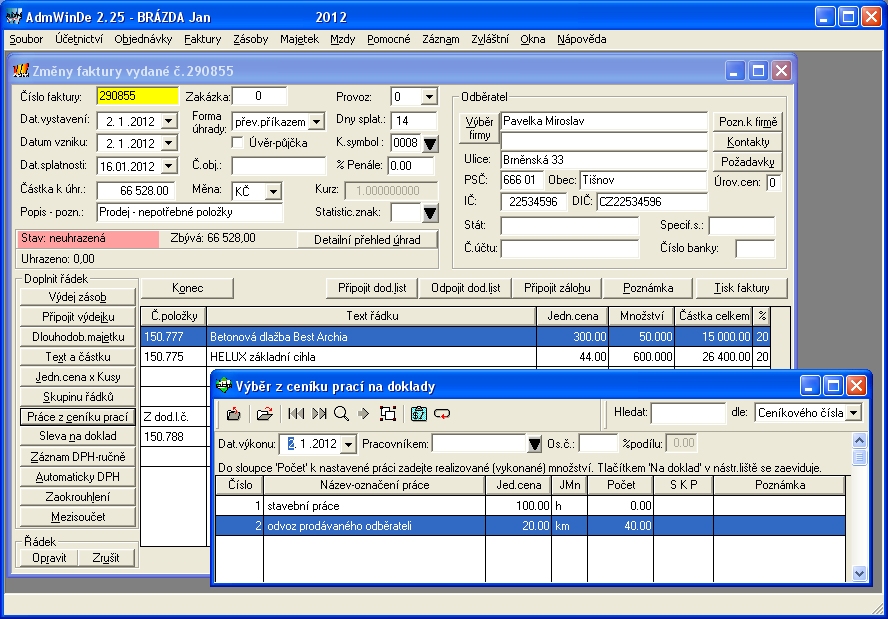Viewport: 888px width, 619px height.
Task: Open the Zásoby menu
Action: (250, 39)
